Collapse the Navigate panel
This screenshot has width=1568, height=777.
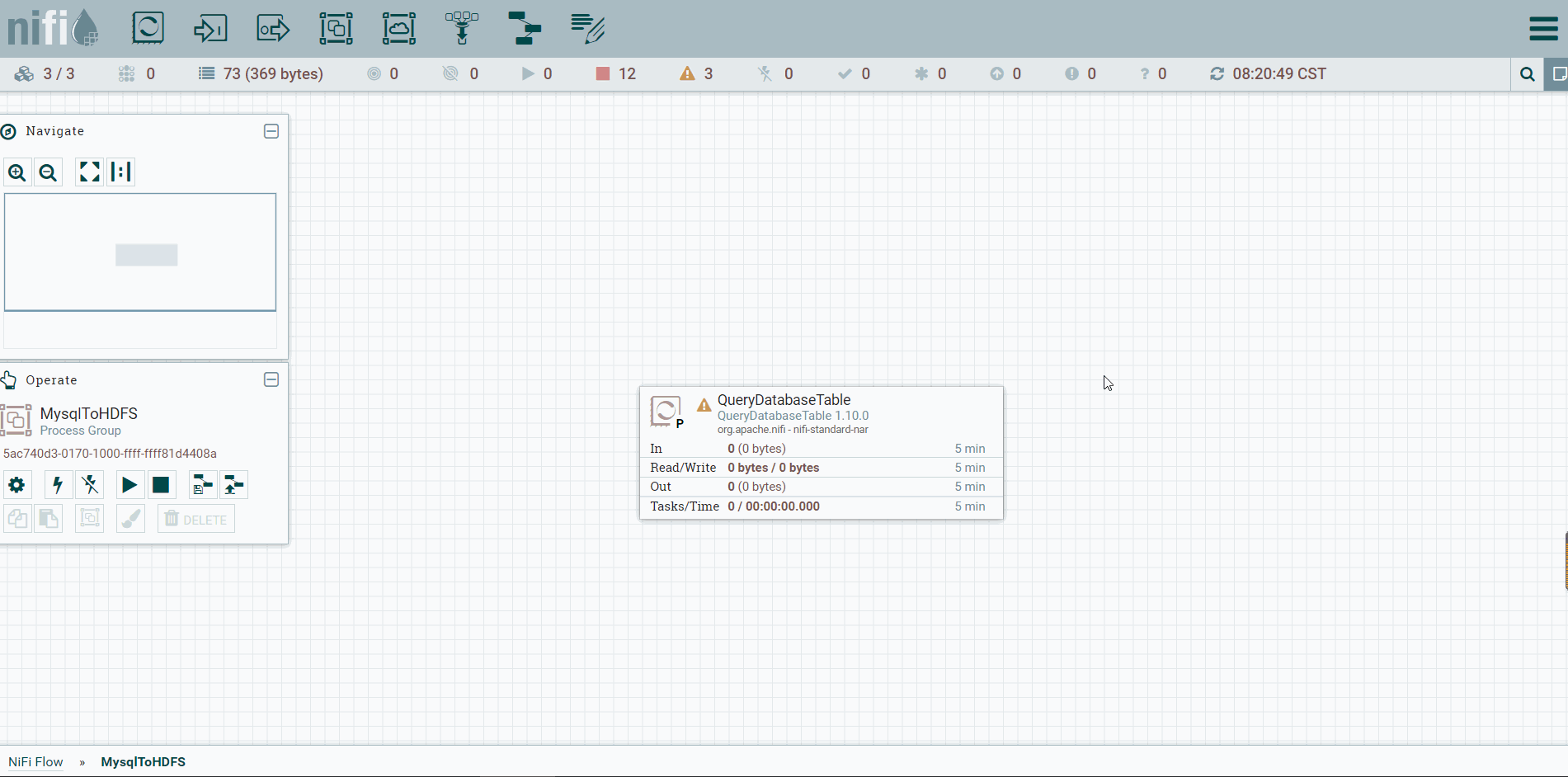pos(271,131)
